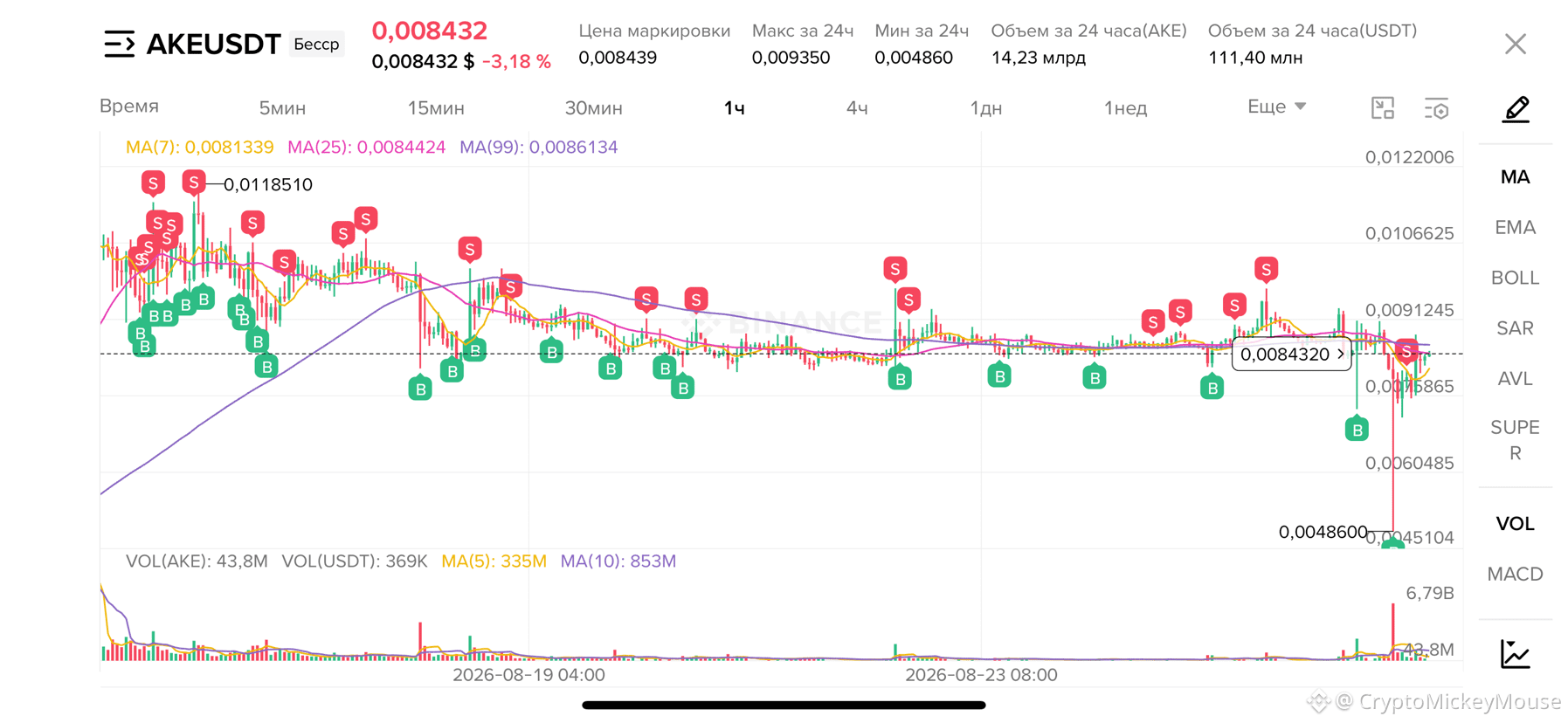Click the 0,0106625 price axis label

pos(1409,234)
